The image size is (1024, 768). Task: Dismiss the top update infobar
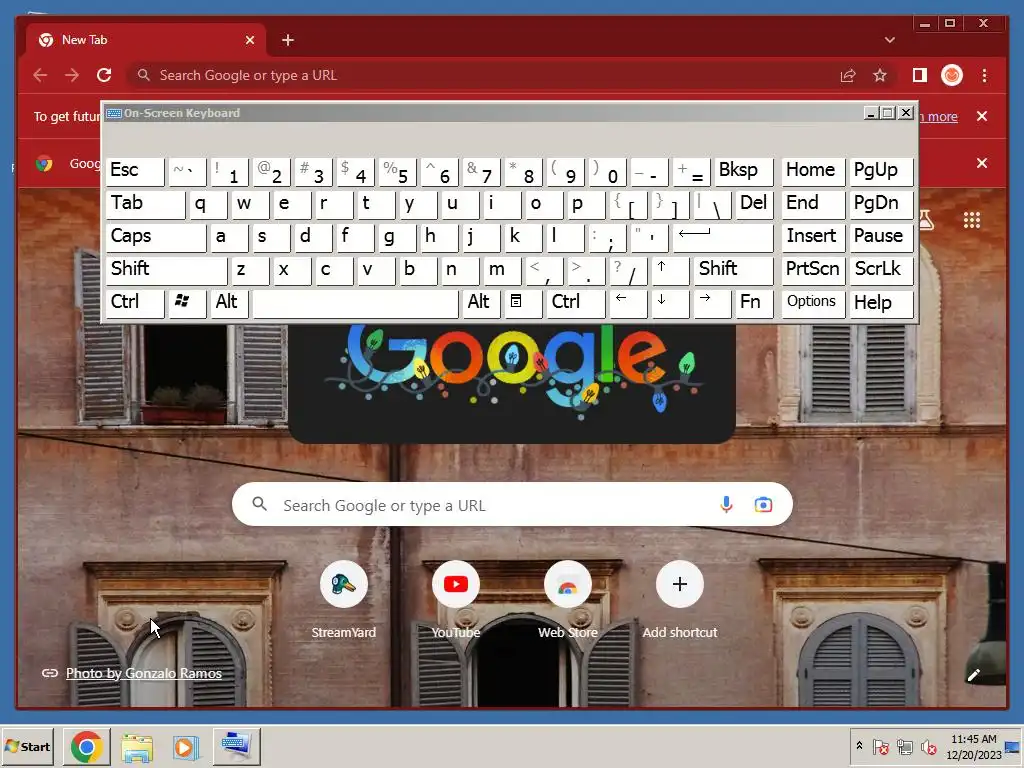(982, 116)
